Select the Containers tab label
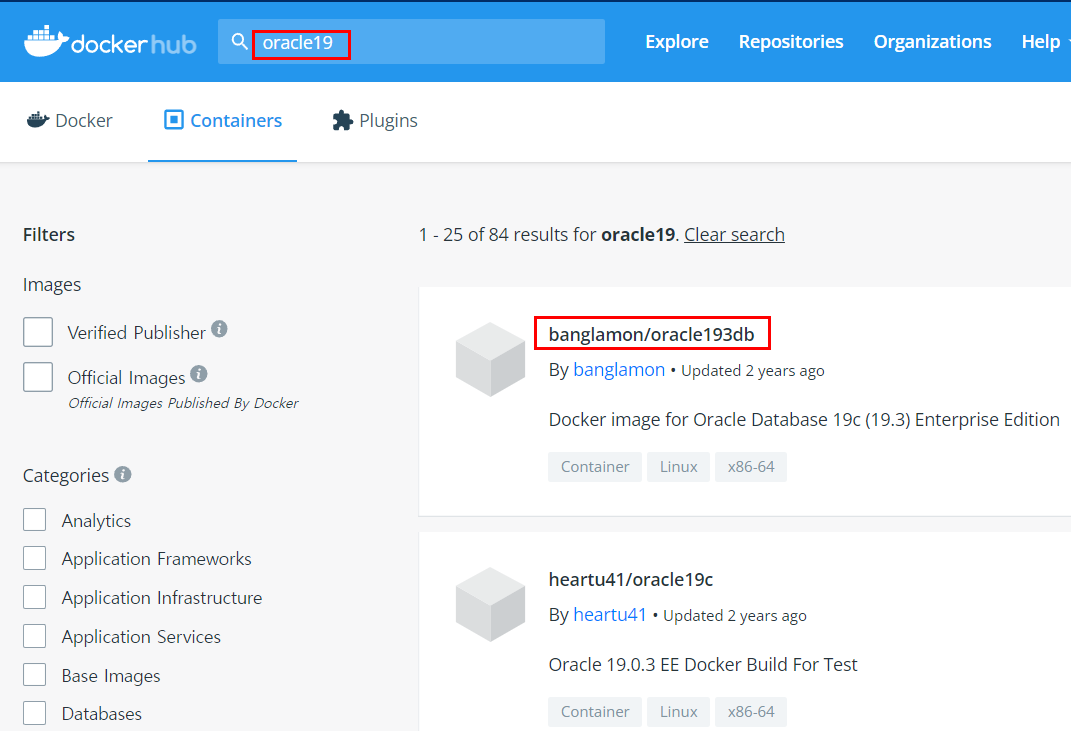 pos(236,120)
